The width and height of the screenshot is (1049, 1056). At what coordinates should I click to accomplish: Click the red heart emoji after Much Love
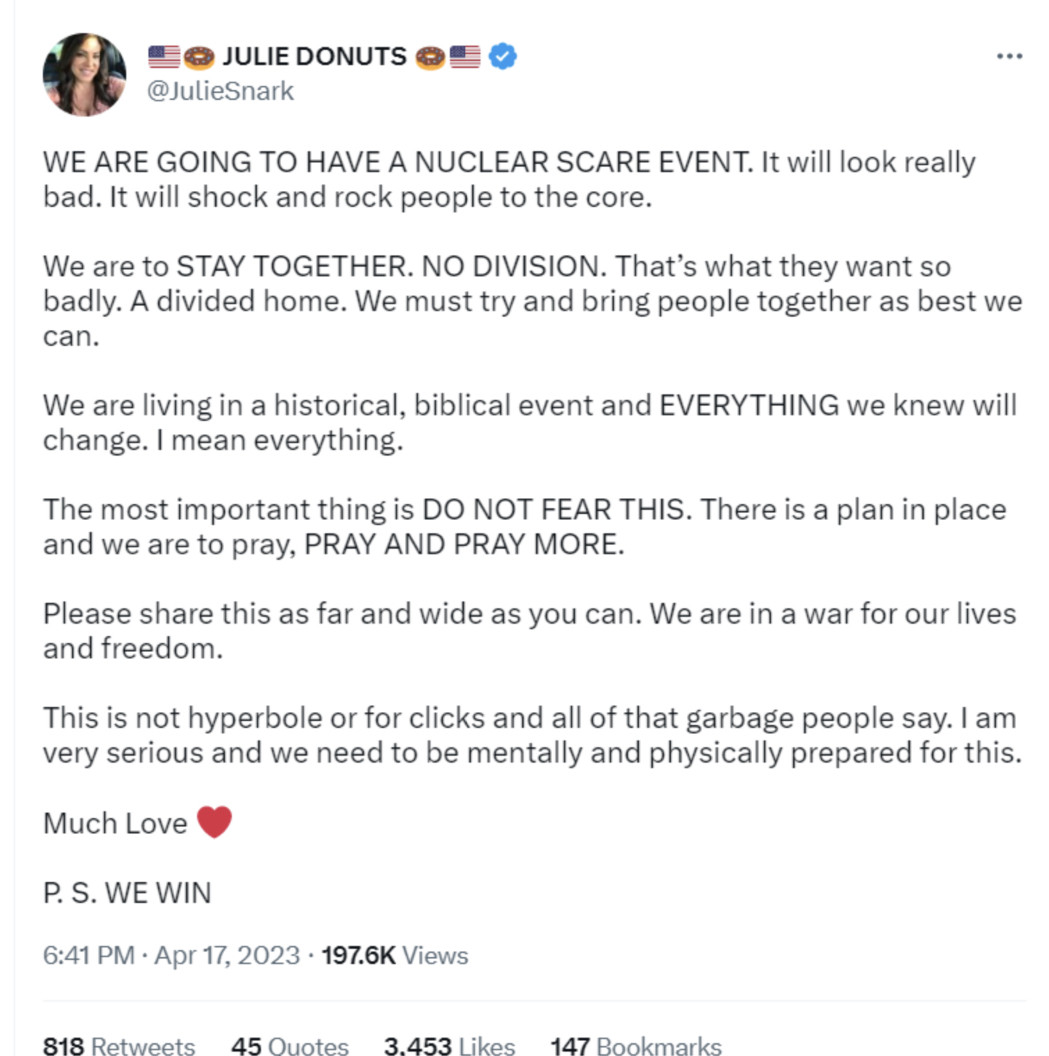pyautogui.click(x=214, y=822)
